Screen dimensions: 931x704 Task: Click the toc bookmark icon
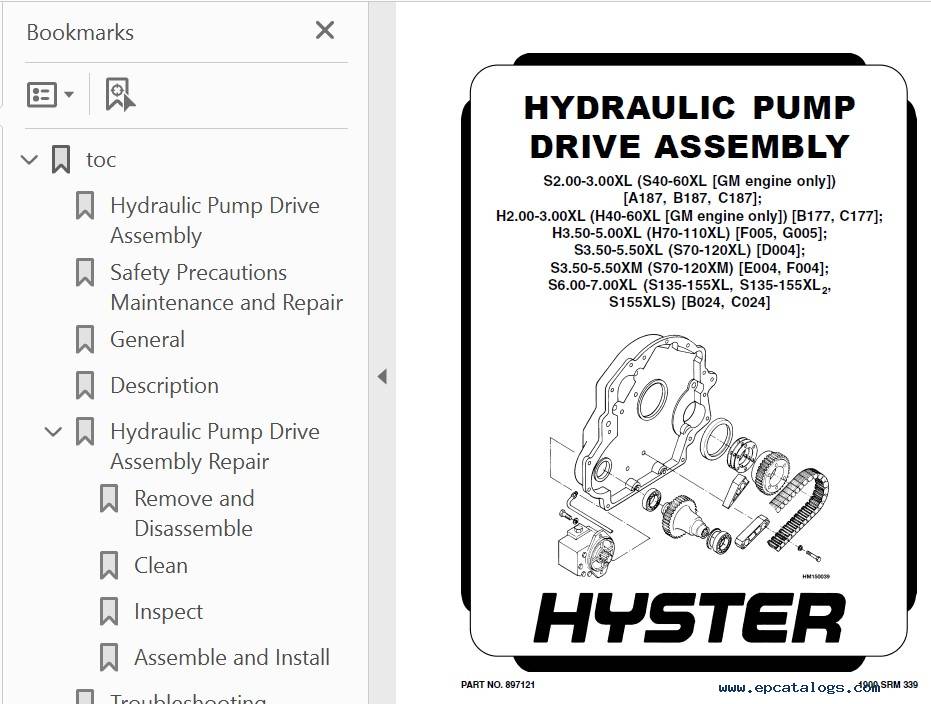tap(61, 160)
